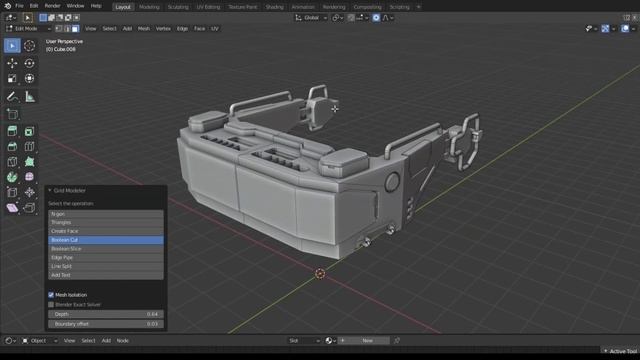Viewport: 640px width, 360px height.
Task: Open the Edit Mode dropdown
Action: tap(28, 29)
